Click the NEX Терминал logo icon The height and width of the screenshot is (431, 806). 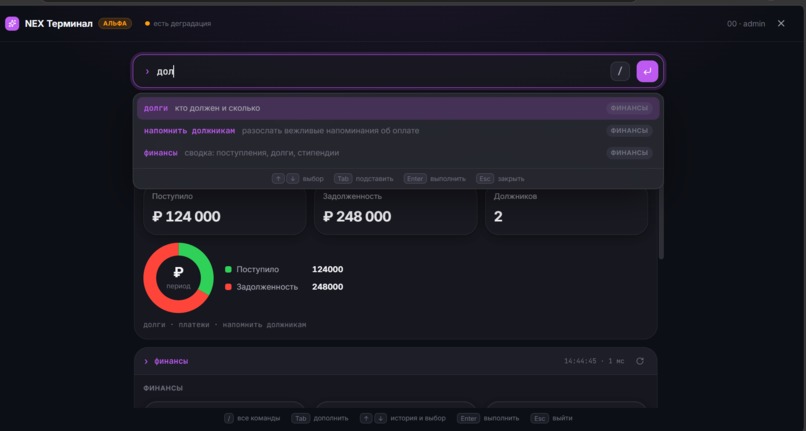12,24
